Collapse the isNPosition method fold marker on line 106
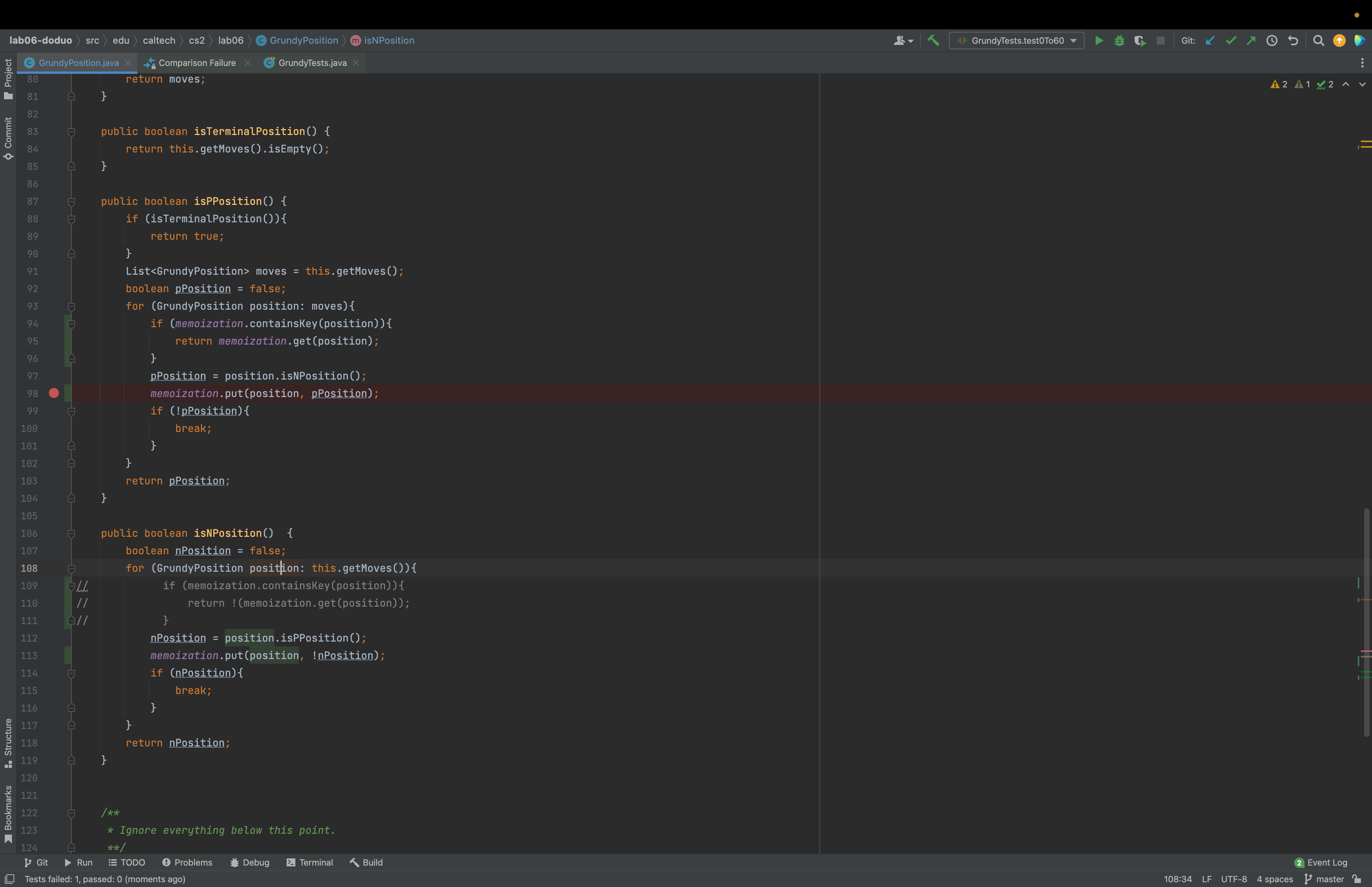 (71, 534)
